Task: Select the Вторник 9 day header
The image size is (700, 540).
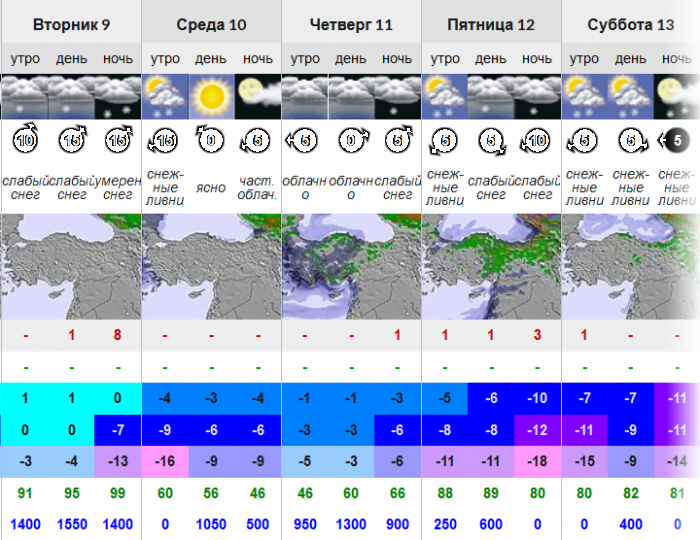Action: pos(71,25)
